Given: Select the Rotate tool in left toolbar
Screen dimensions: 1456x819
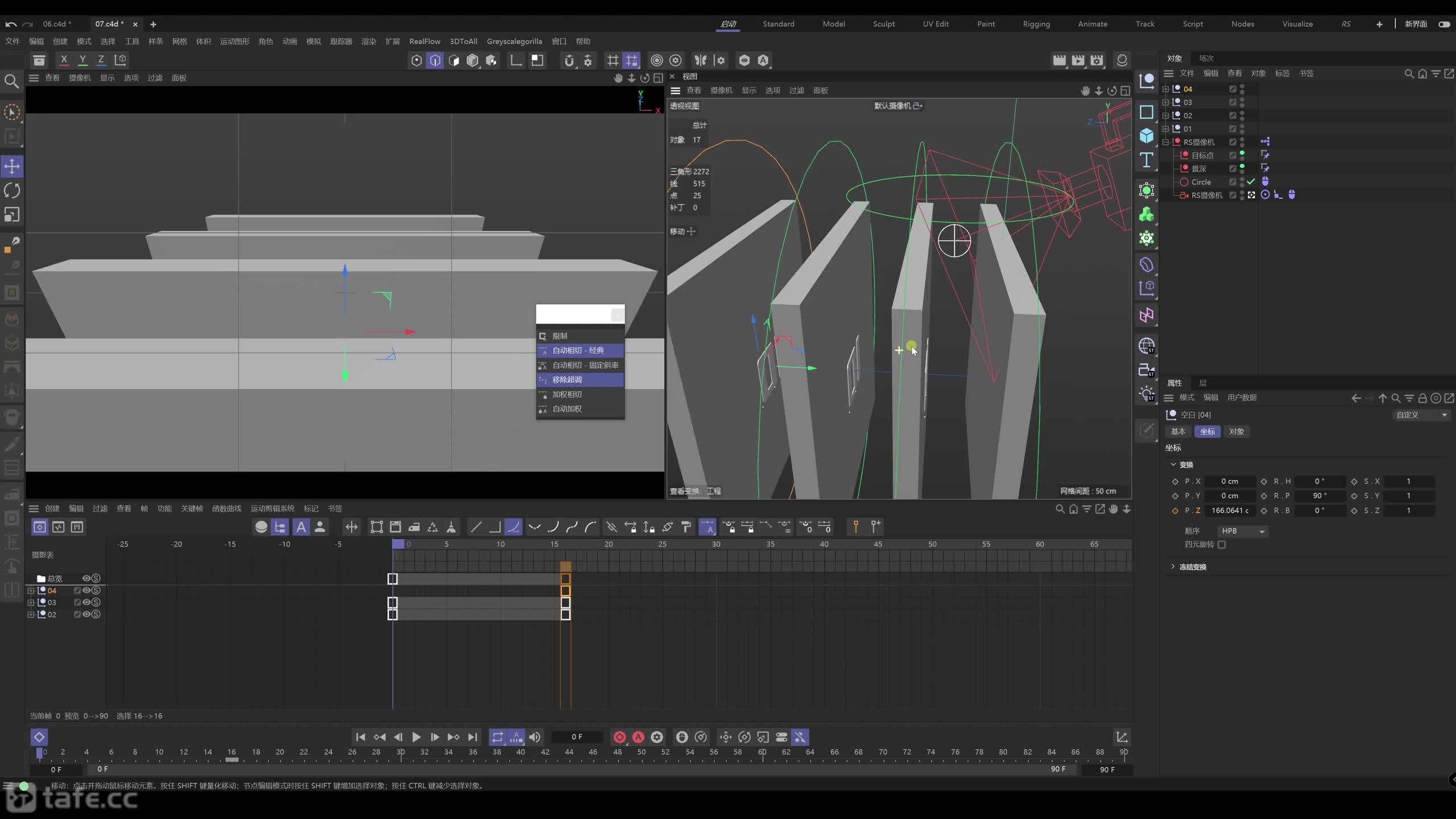Looking at the screenshot, I should 12,191.
